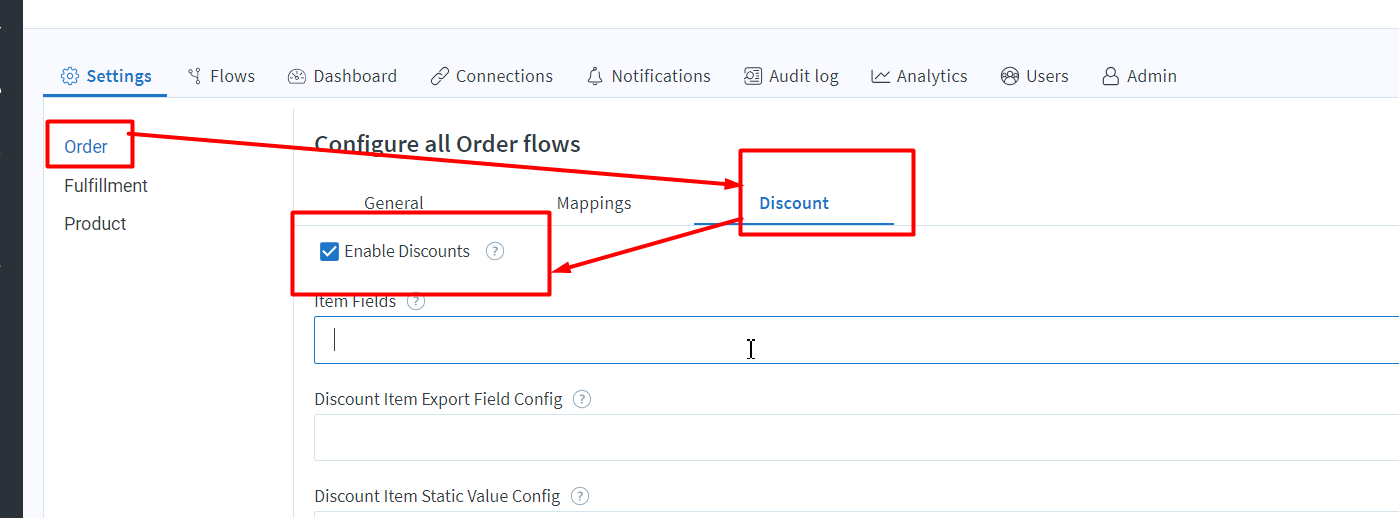Image resolution: width=1399 pixels, height=518 pixels.
Task: Click the 'Discount Item Static Value Config' label
Action: 437,496
